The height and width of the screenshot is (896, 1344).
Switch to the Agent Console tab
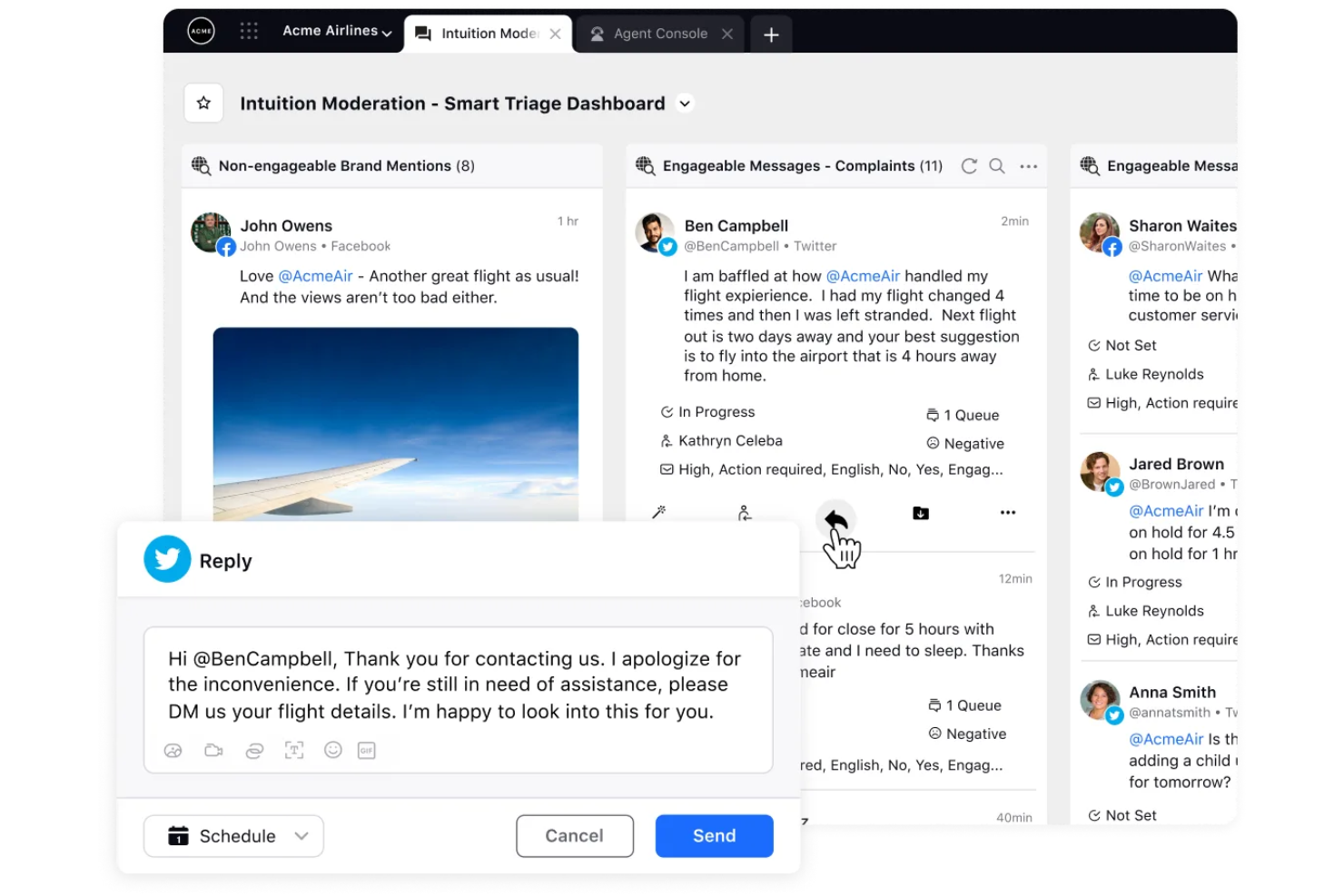coord(660,34)
